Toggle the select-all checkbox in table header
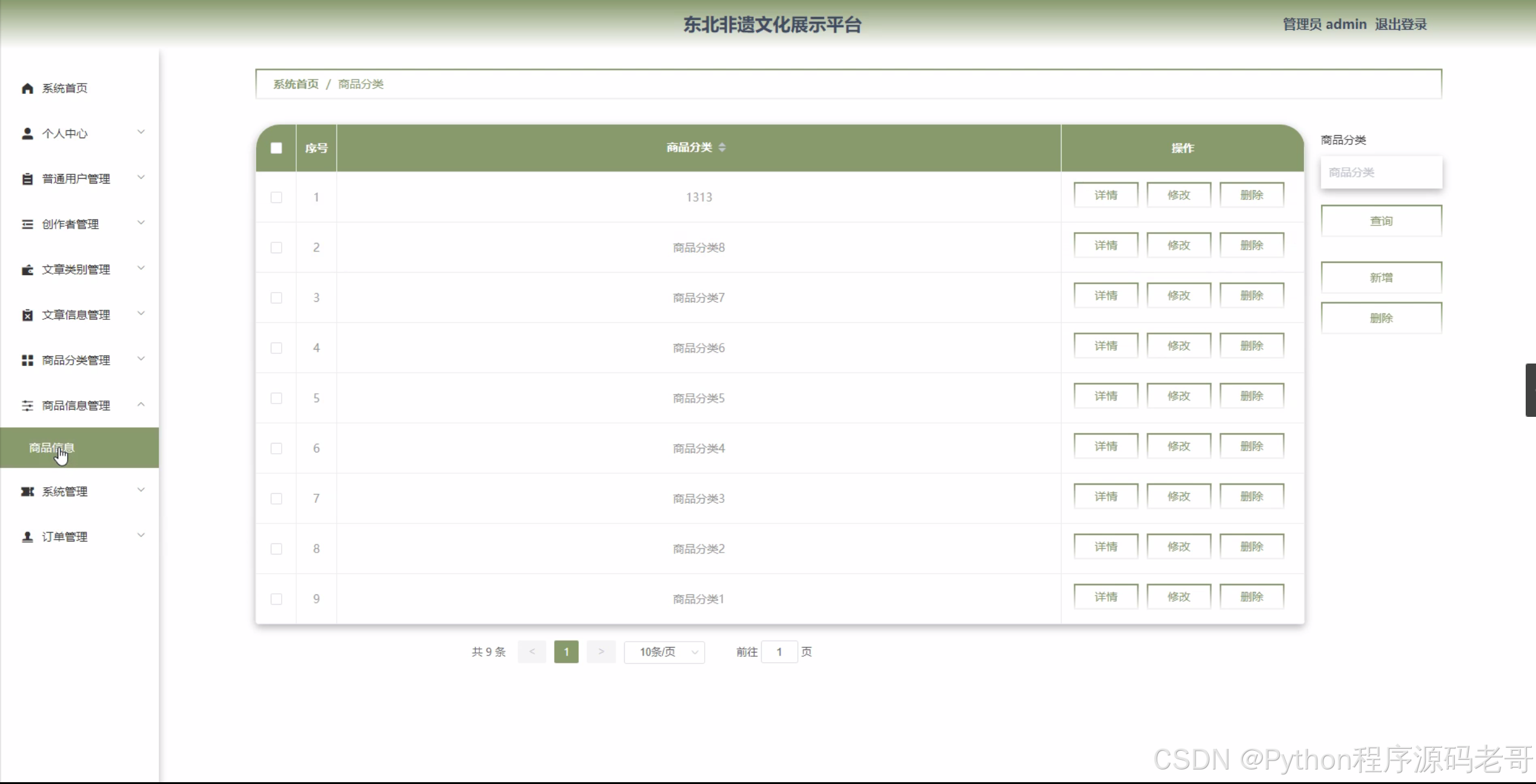The width and height of the screenshot is (1536, 784). click(276, 148)
